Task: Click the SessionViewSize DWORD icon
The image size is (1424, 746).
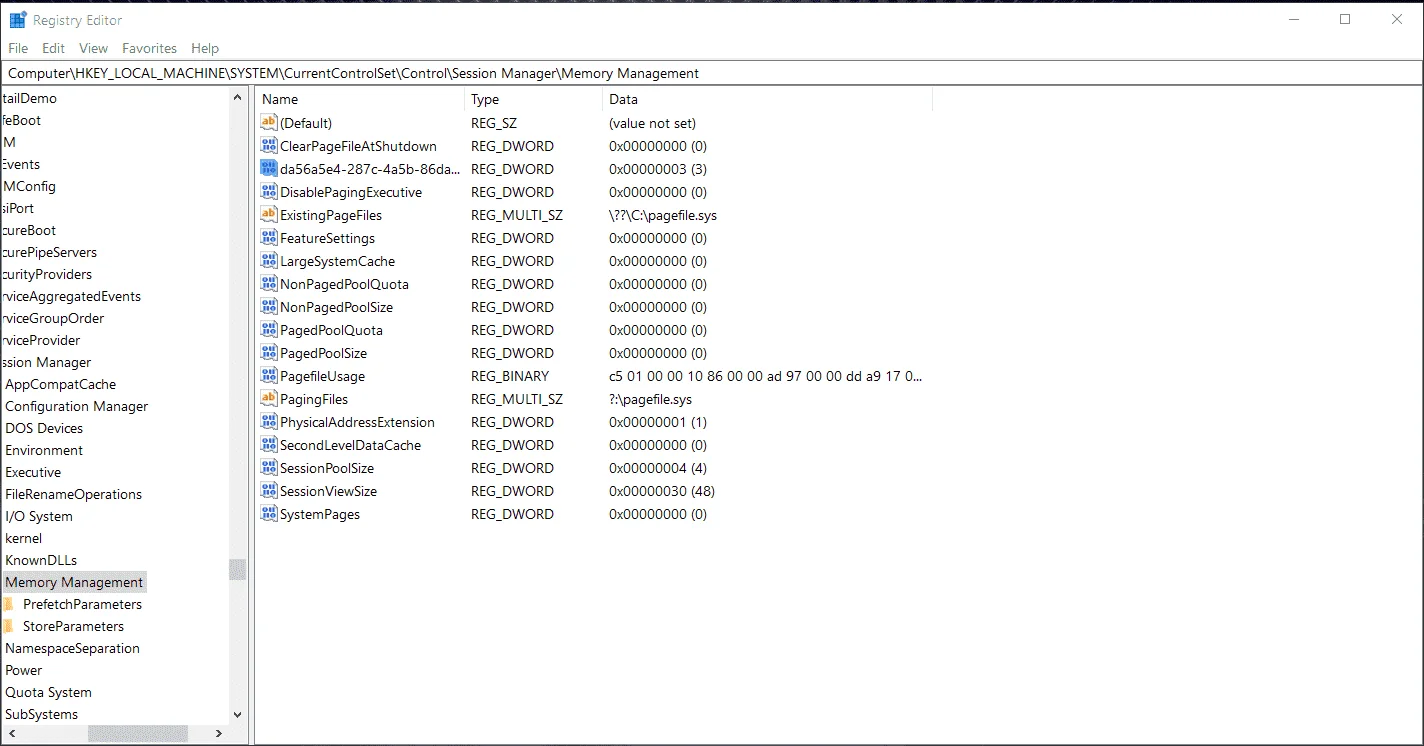Action: [x=268, y=491]
